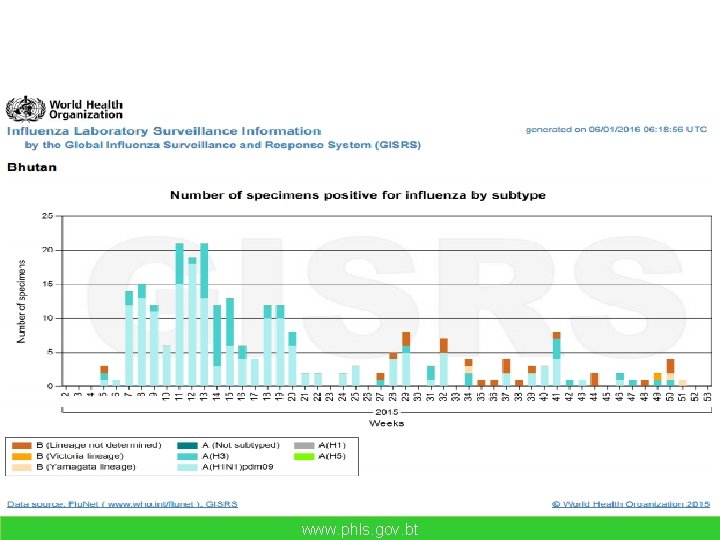
Task: Click the week 8 bar
Action: point(142,335)
